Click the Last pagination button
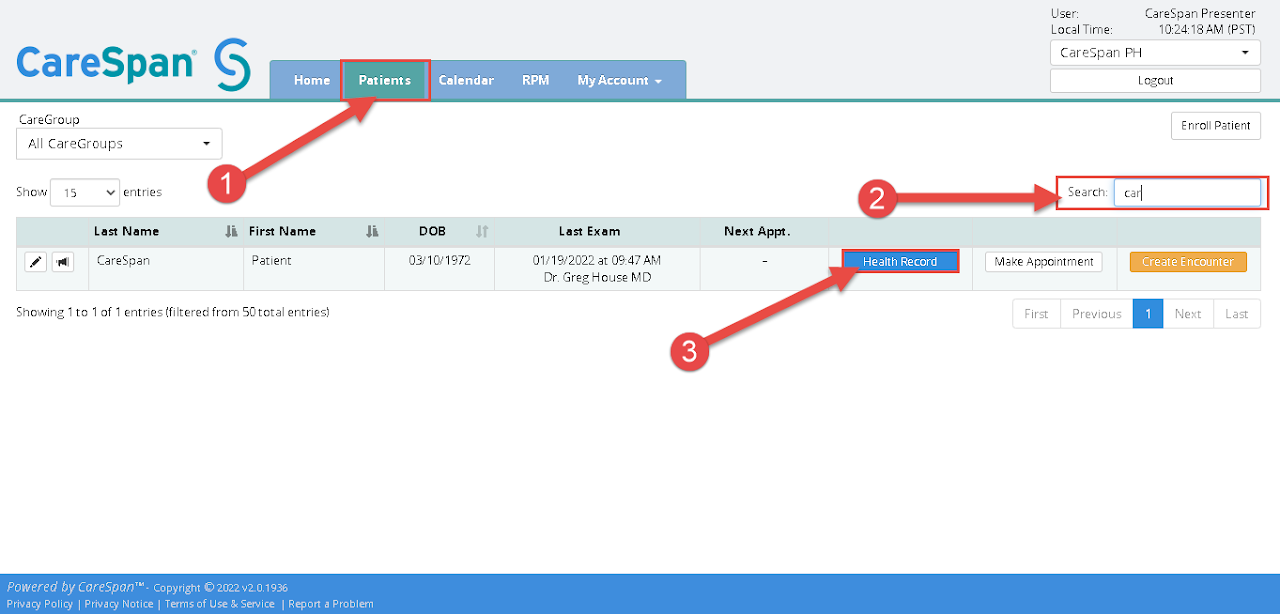 [x=1237, y=314]
